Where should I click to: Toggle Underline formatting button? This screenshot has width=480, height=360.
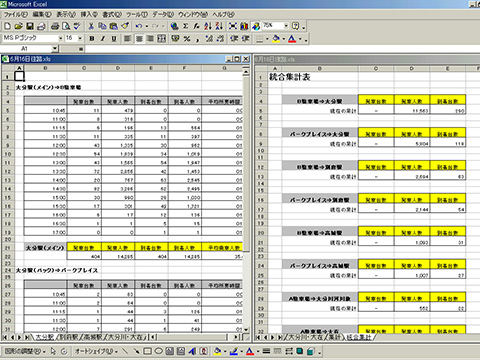[x=114, y=39]
